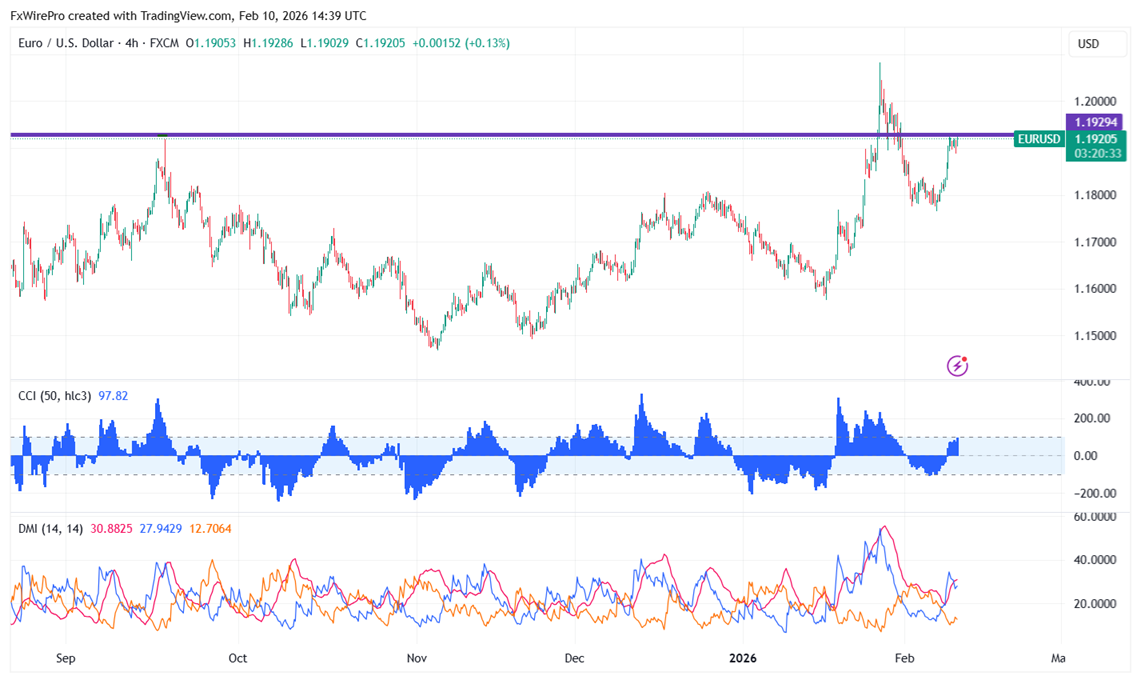Click the 1.18000 price axis label
Screen dimensions: 1132x679
click(x=1094, y=195)
